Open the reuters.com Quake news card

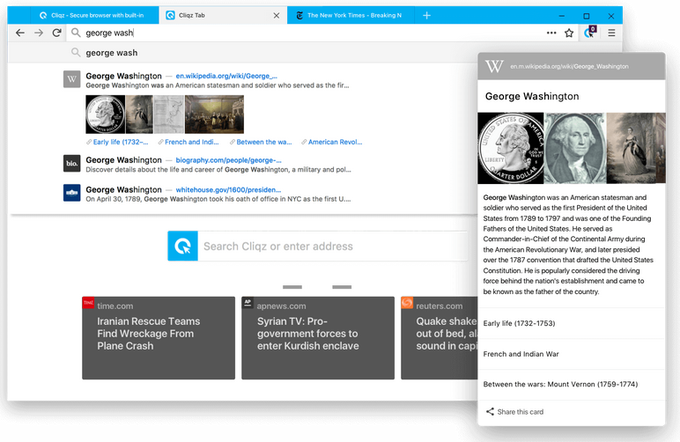(x=439, y=338)
